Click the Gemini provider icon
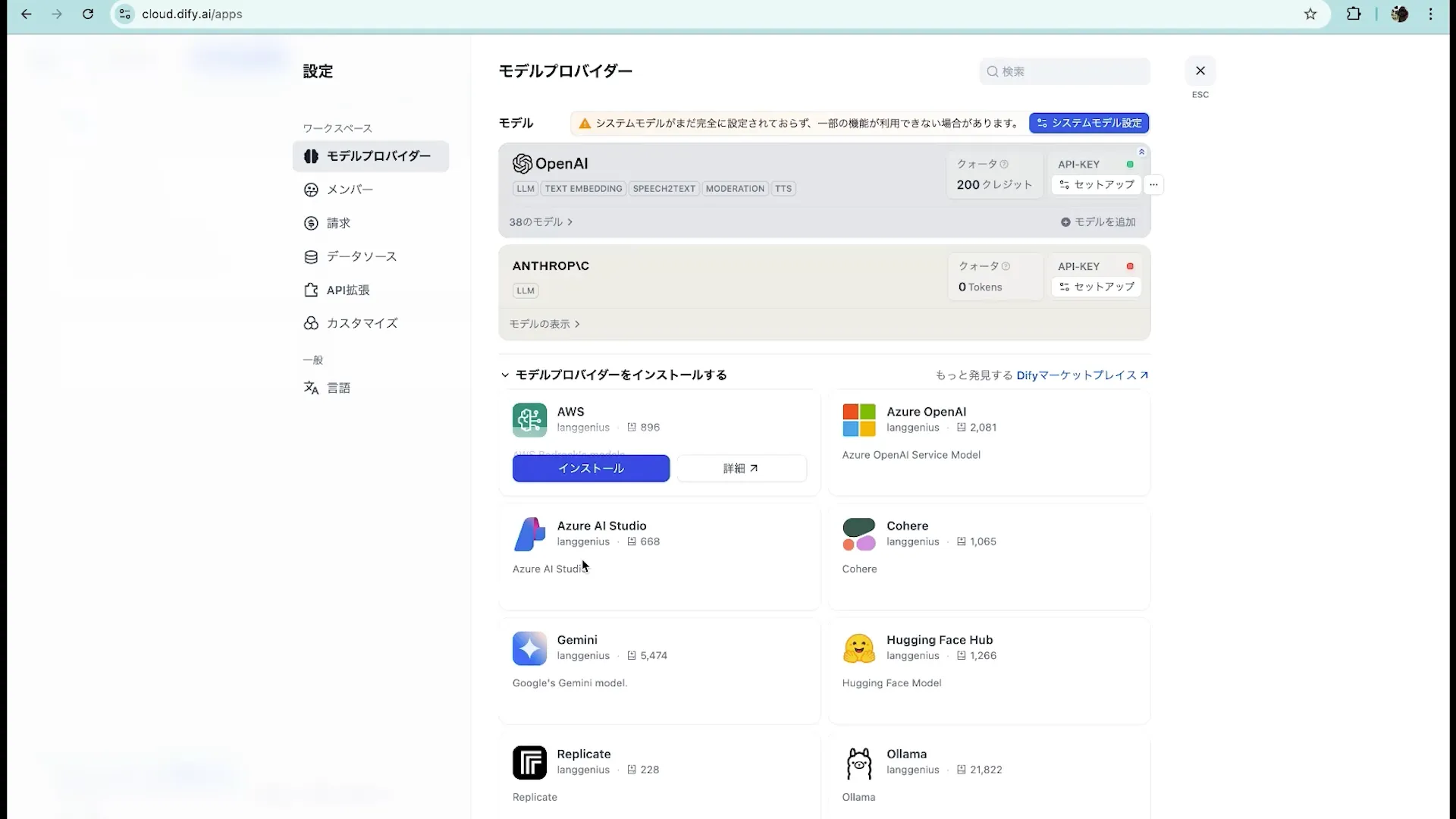1456x819 pixels. tap(529, 648)
